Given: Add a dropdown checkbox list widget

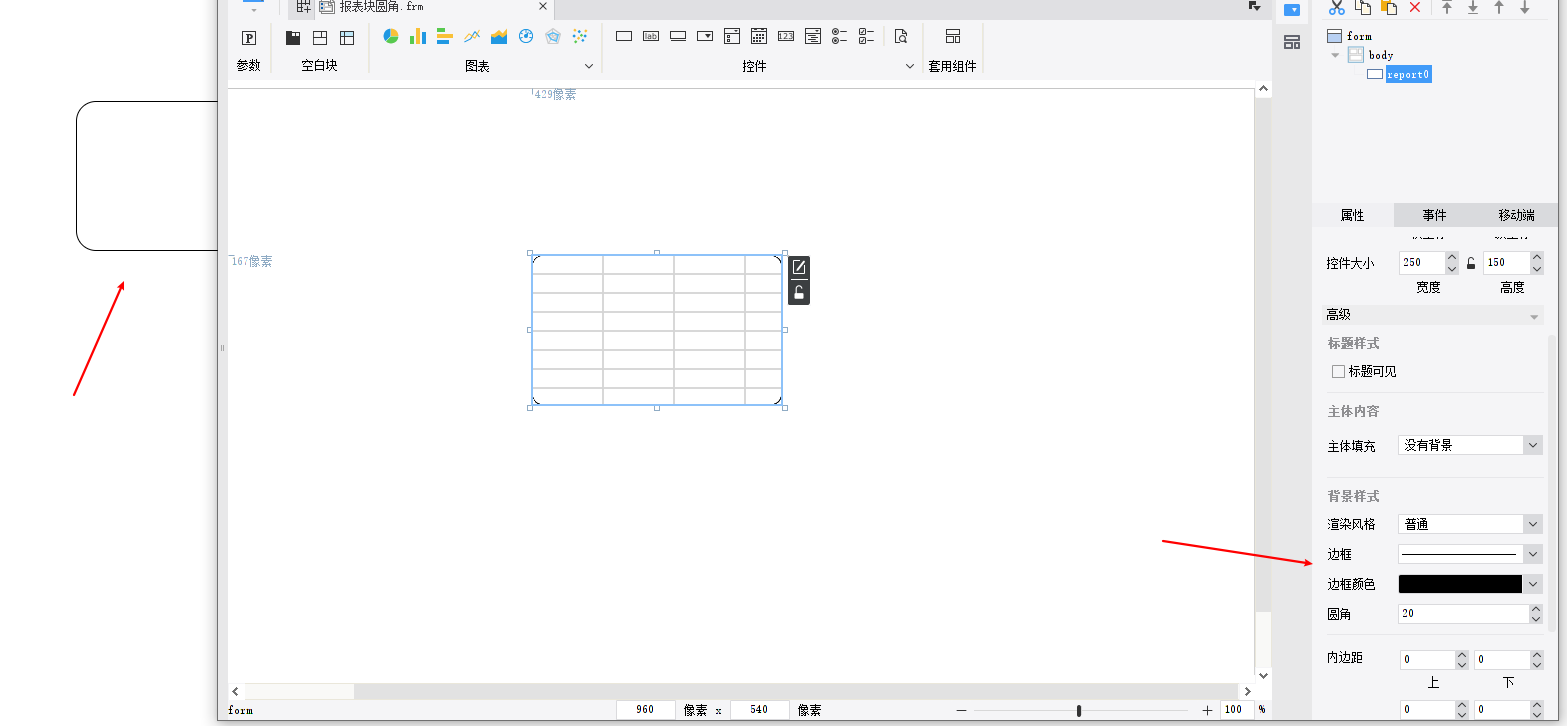Looking at the screenshot, I should (x=732, y=36).
